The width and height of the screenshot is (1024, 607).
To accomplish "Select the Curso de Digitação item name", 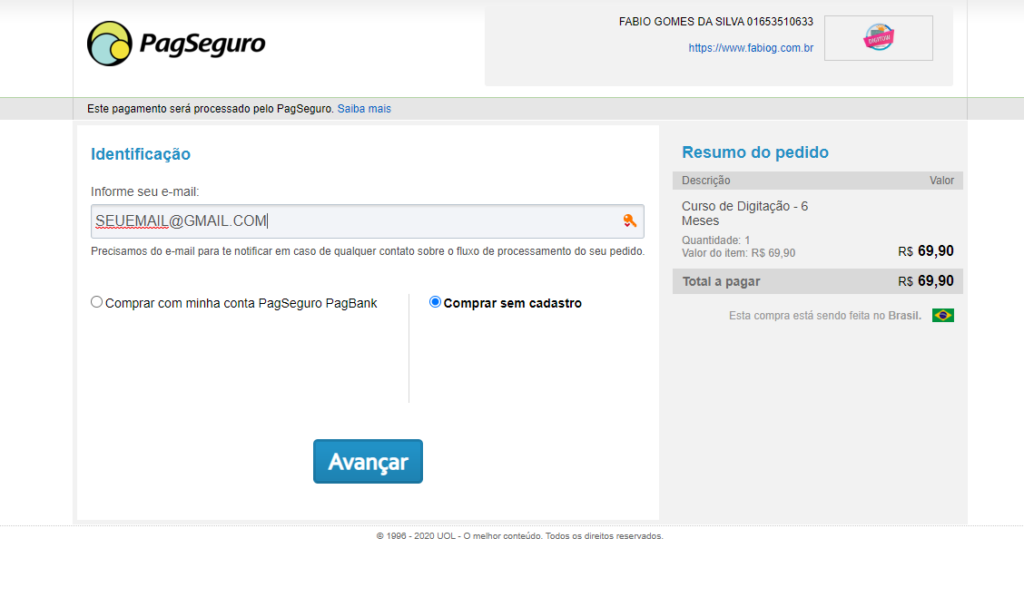I will [x=744, y=213].
